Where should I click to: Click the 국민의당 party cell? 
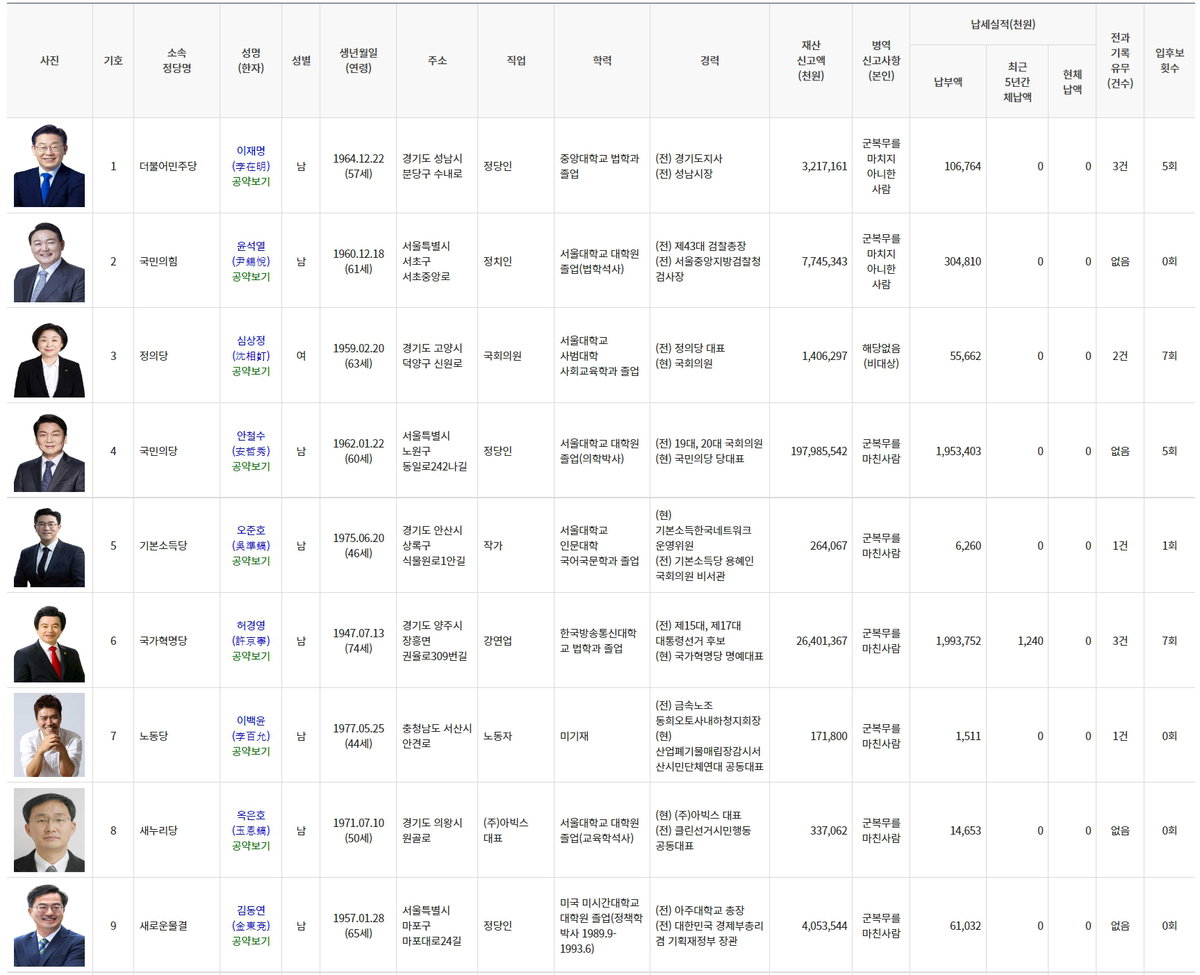coord(176,451)
